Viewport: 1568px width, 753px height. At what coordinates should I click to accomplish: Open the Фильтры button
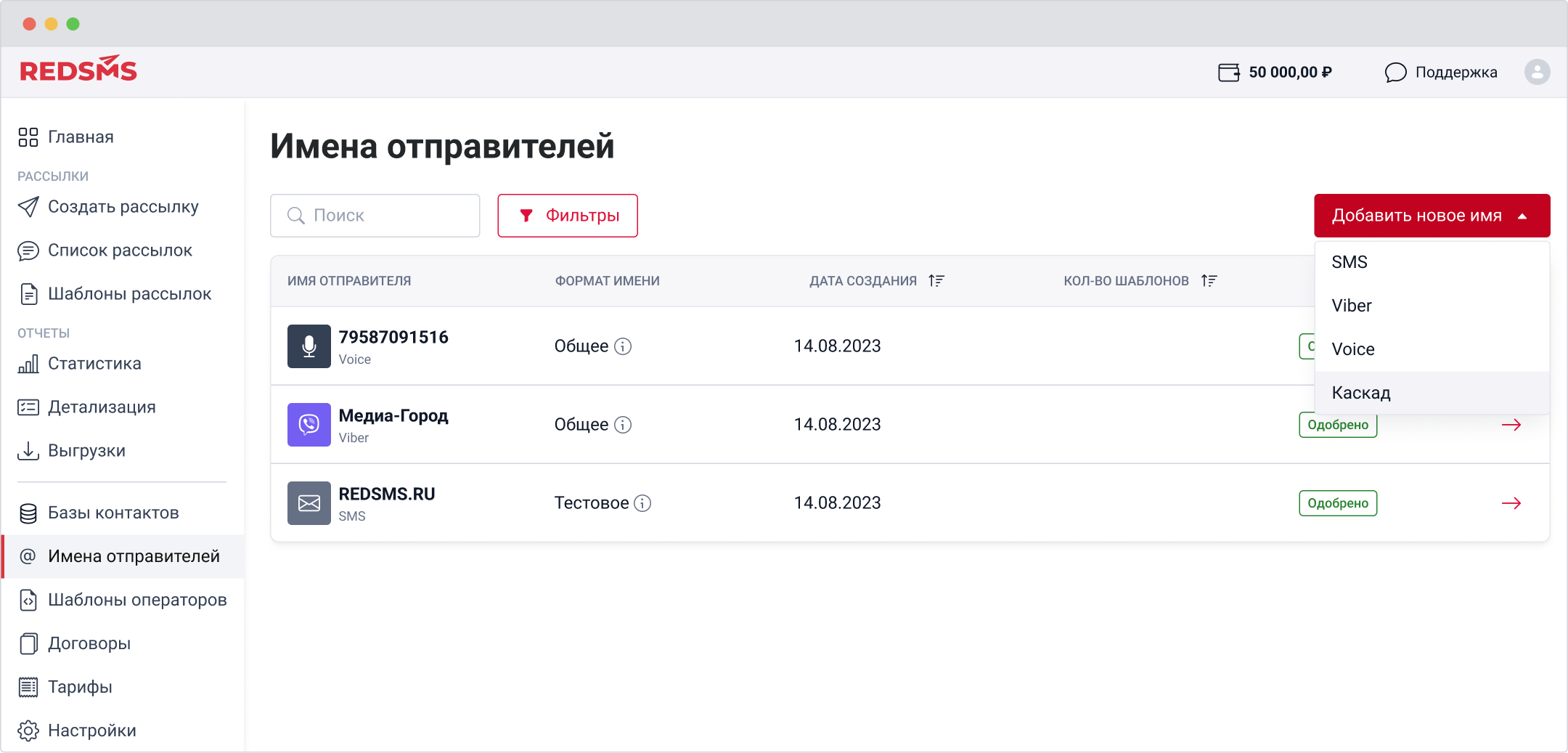(x=568, y=216)
